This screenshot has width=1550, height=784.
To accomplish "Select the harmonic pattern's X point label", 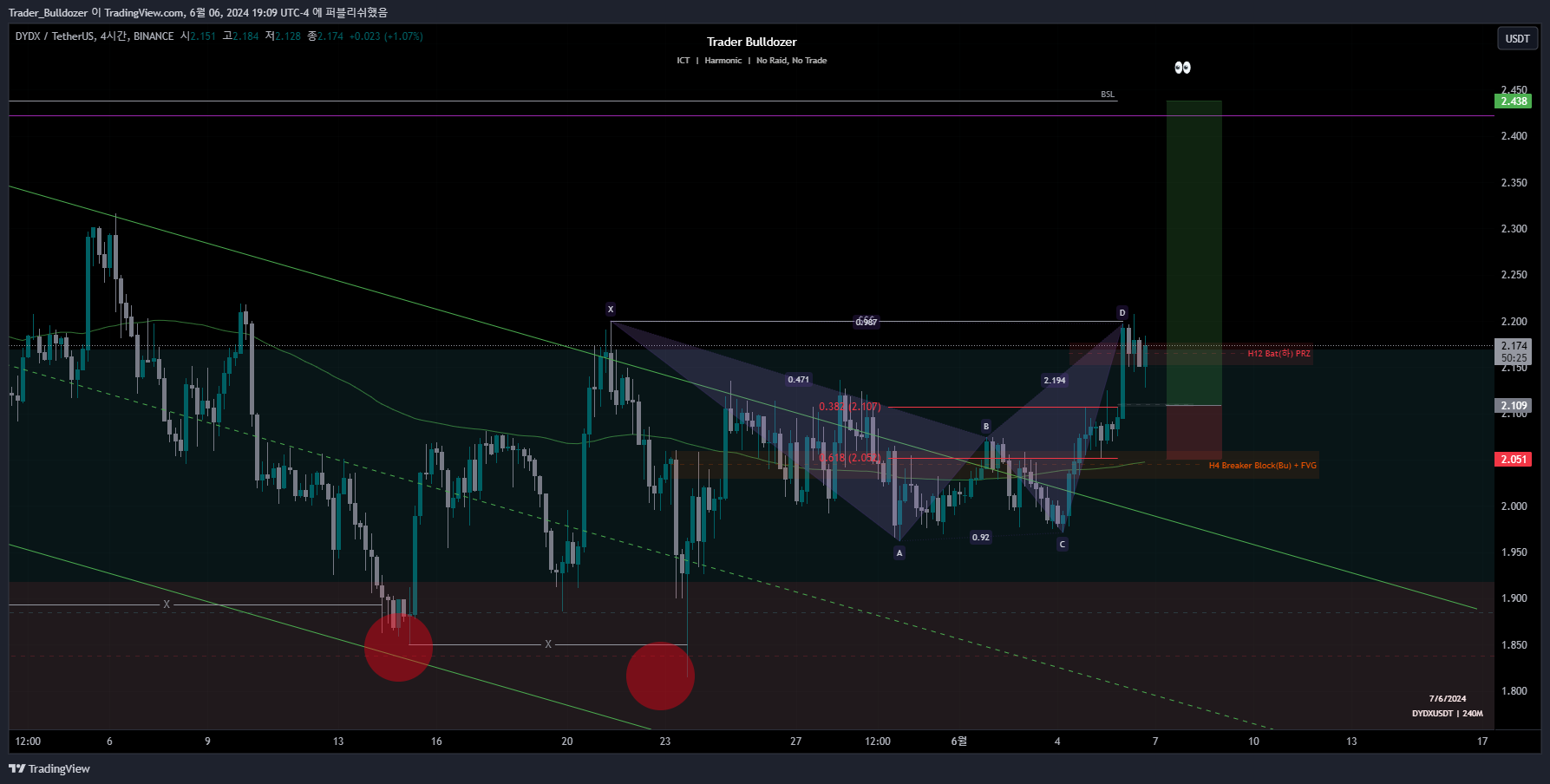I will pos(611,310).
